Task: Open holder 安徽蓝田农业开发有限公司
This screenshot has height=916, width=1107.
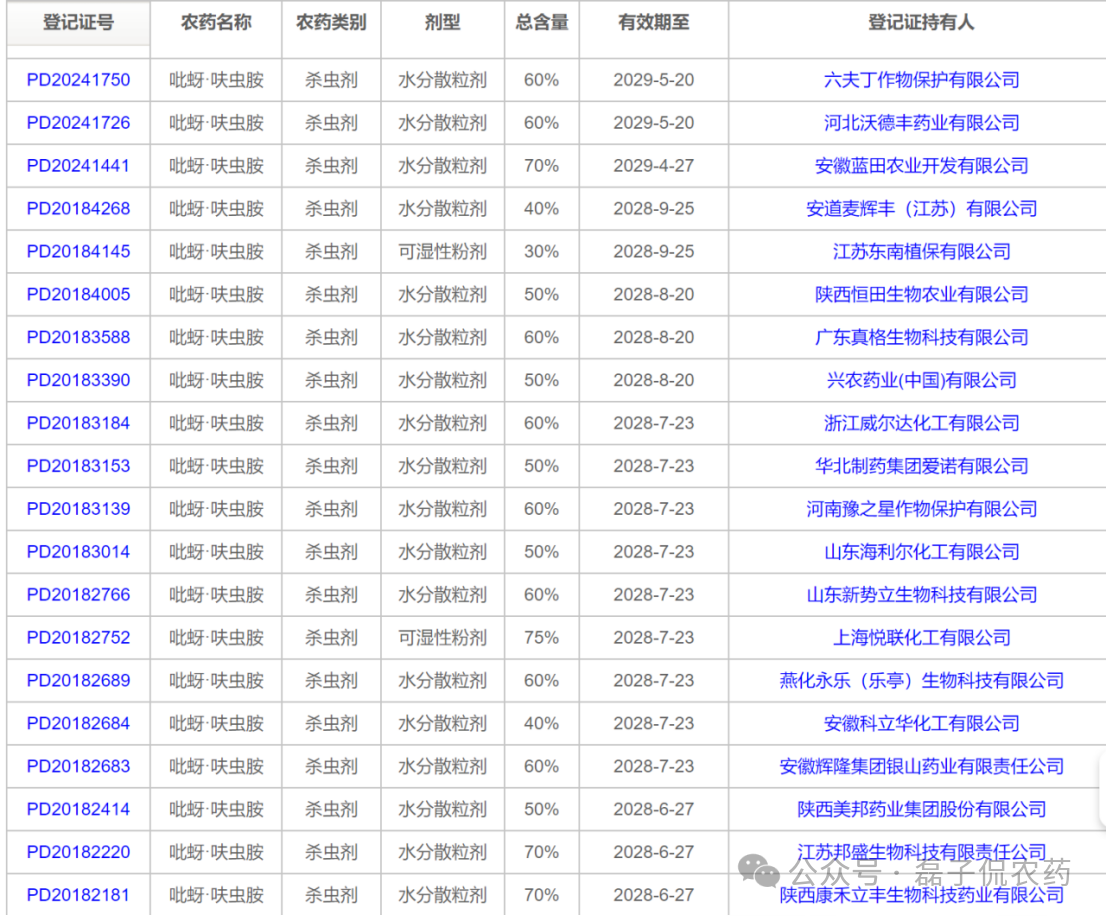Action: coord(921,166)
